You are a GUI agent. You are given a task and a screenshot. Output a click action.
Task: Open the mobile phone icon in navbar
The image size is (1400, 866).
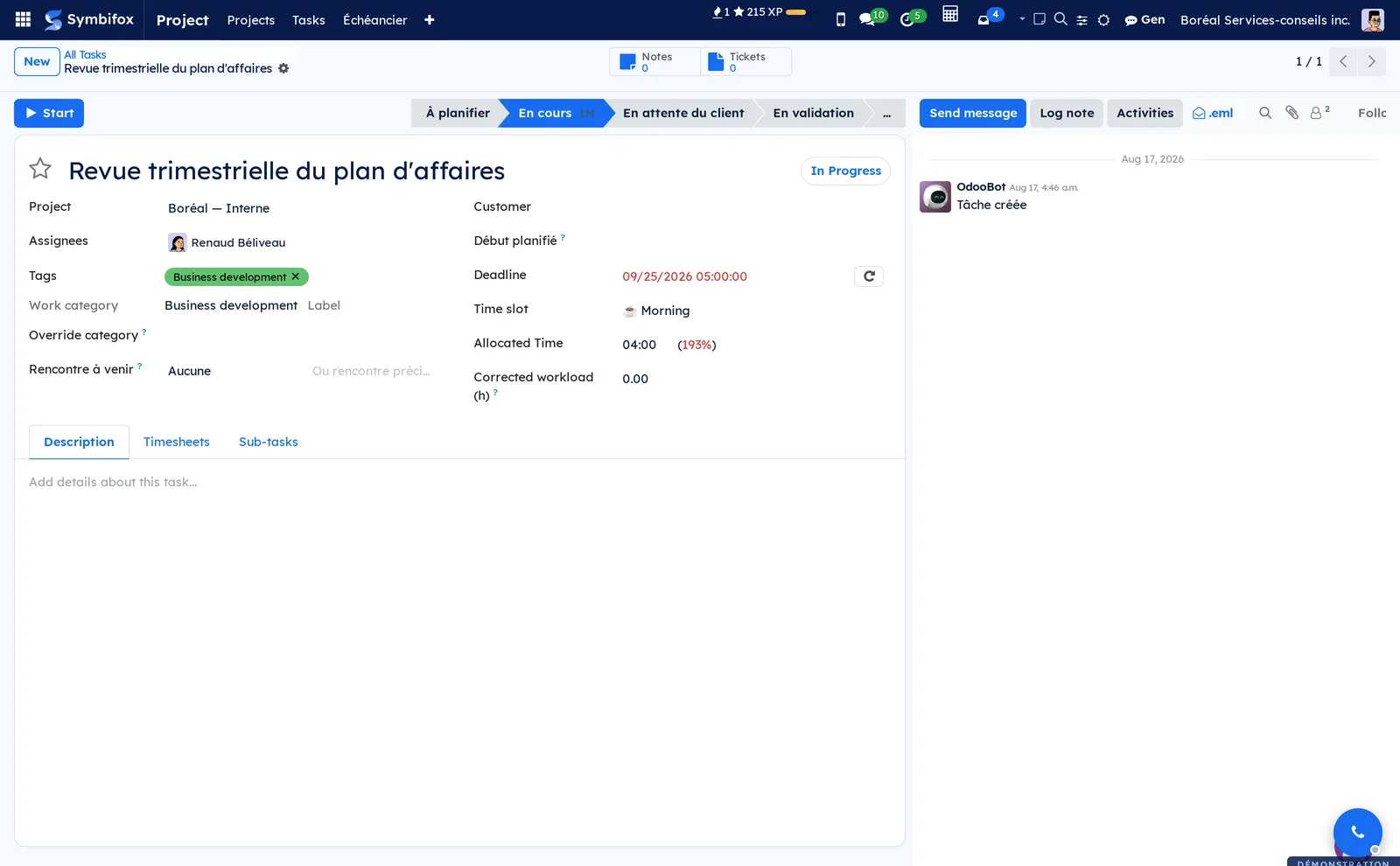pyautogui.click(x=841, y=19)
